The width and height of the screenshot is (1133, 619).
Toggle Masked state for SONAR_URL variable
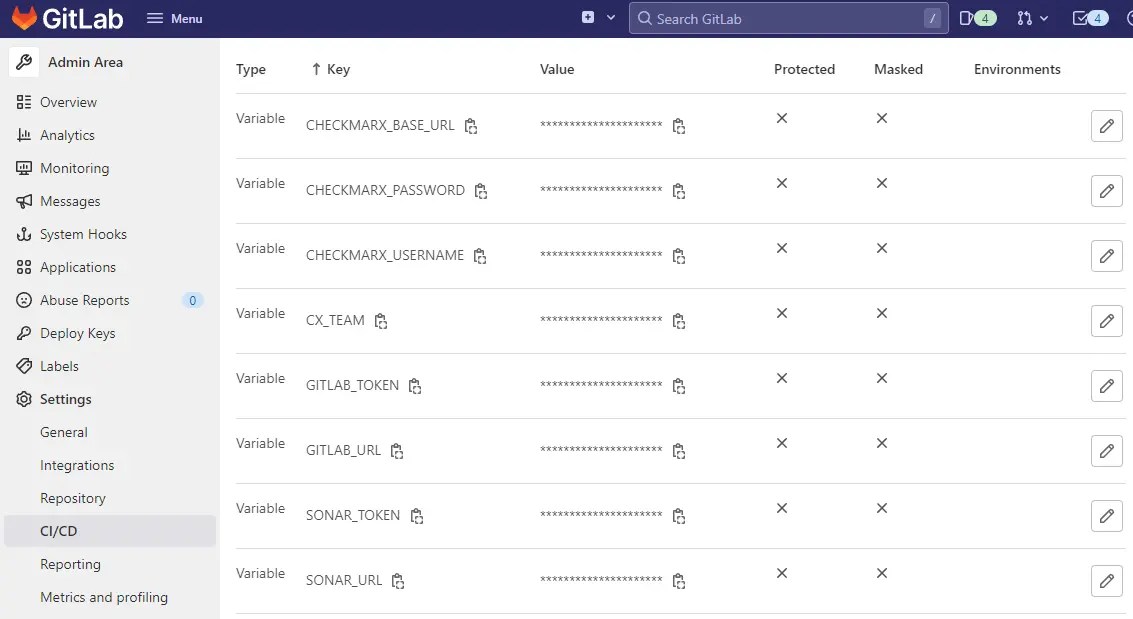click(x=881, y=573)
